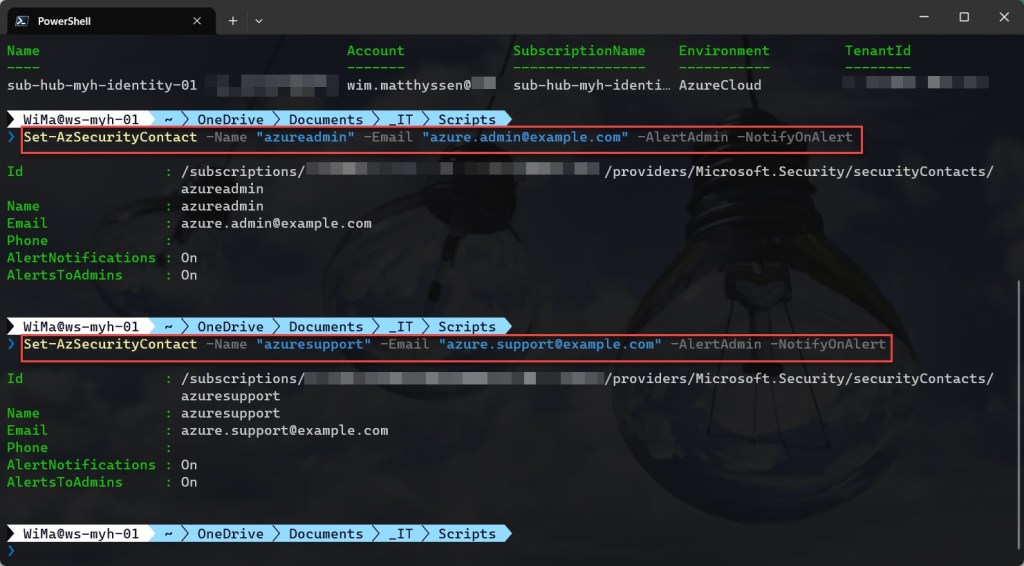The height and width of the screenshot is (566, 1024).
Task: Click the SubscriptionName column header
Action: click(x=579, y=51)
